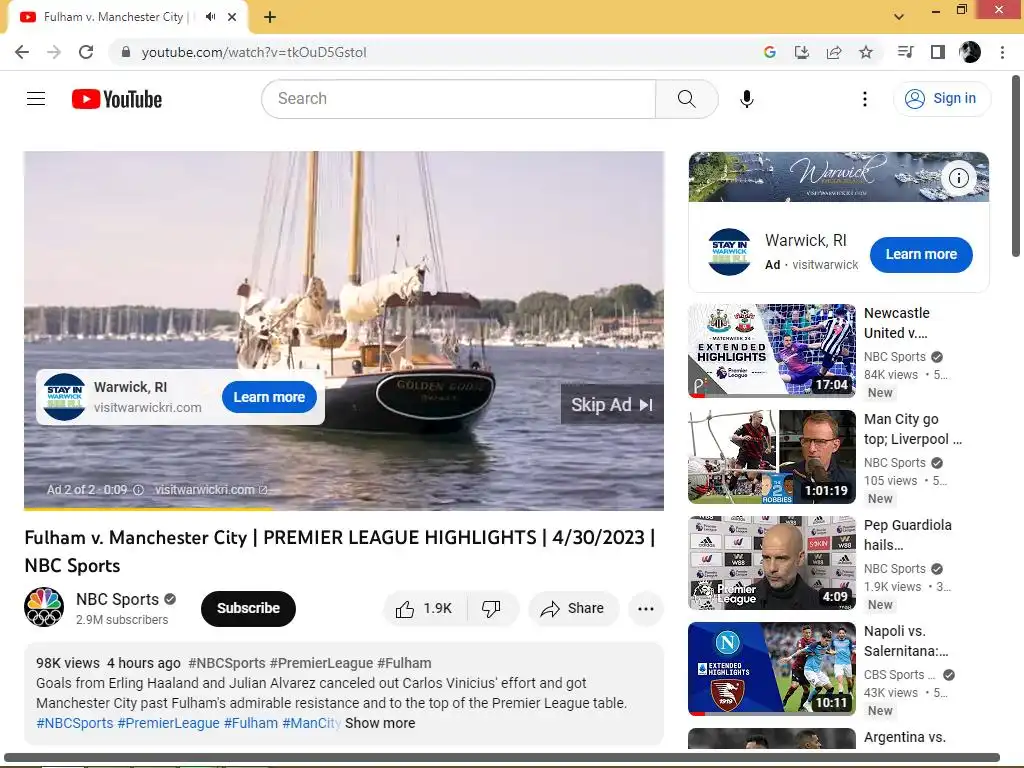This screenshot has height=768, width=1024.
Task: Open more actions ellipsis under the video
Action: point(646,609)
